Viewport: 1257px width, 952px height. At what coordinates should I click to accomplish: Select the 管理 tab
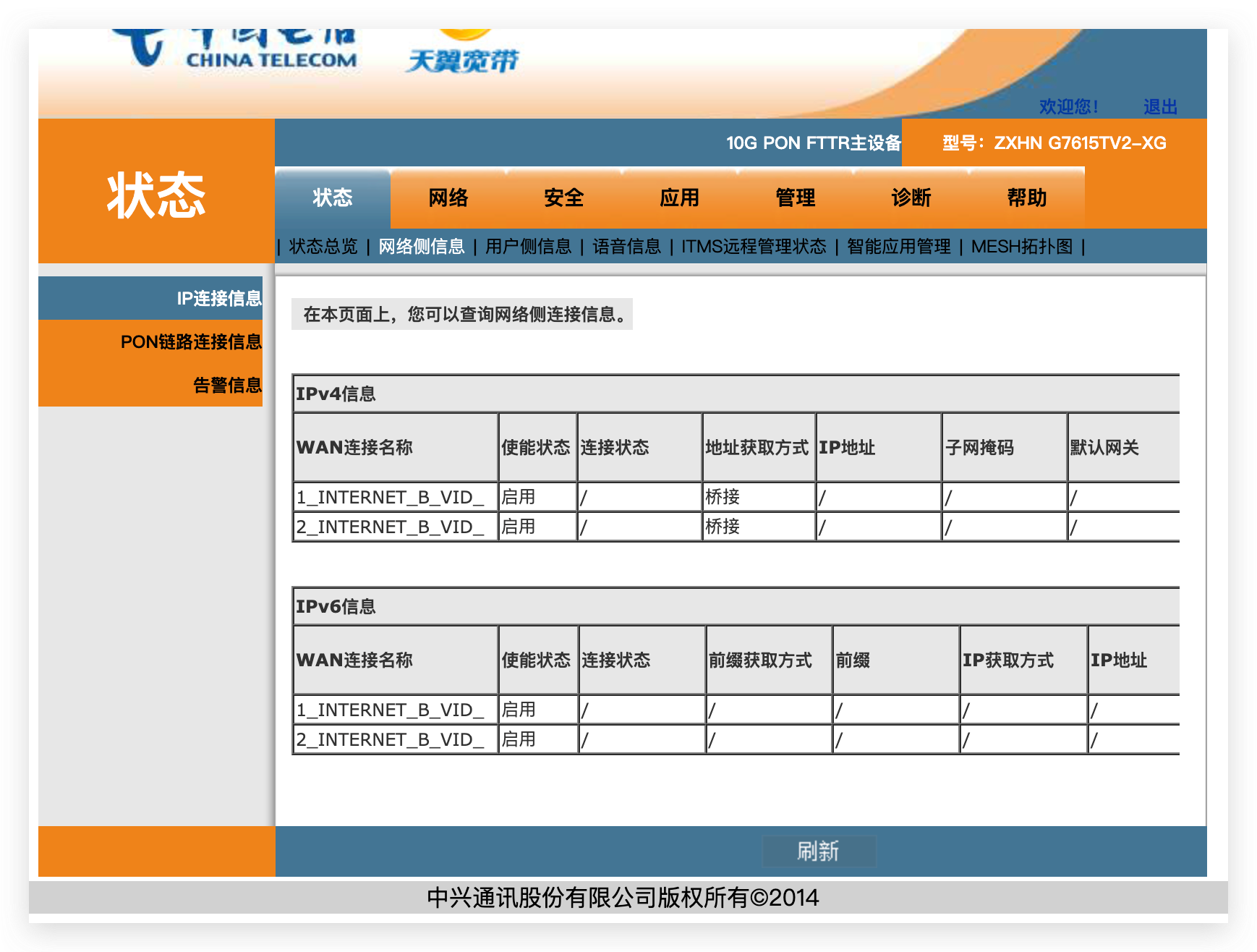coord(796,197)
